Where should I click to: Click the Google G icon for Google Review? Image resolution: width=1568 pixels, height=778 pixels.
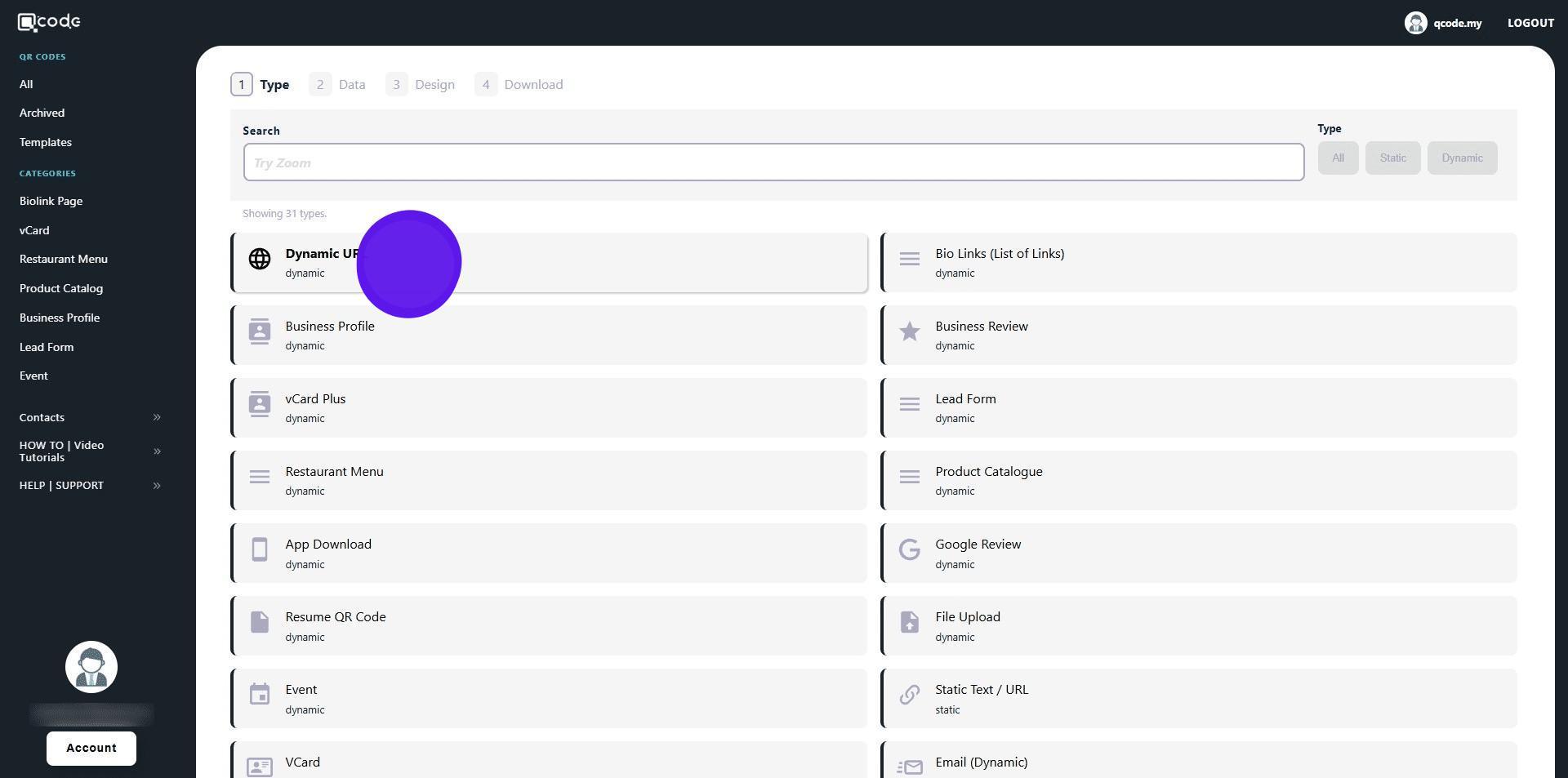909,550
